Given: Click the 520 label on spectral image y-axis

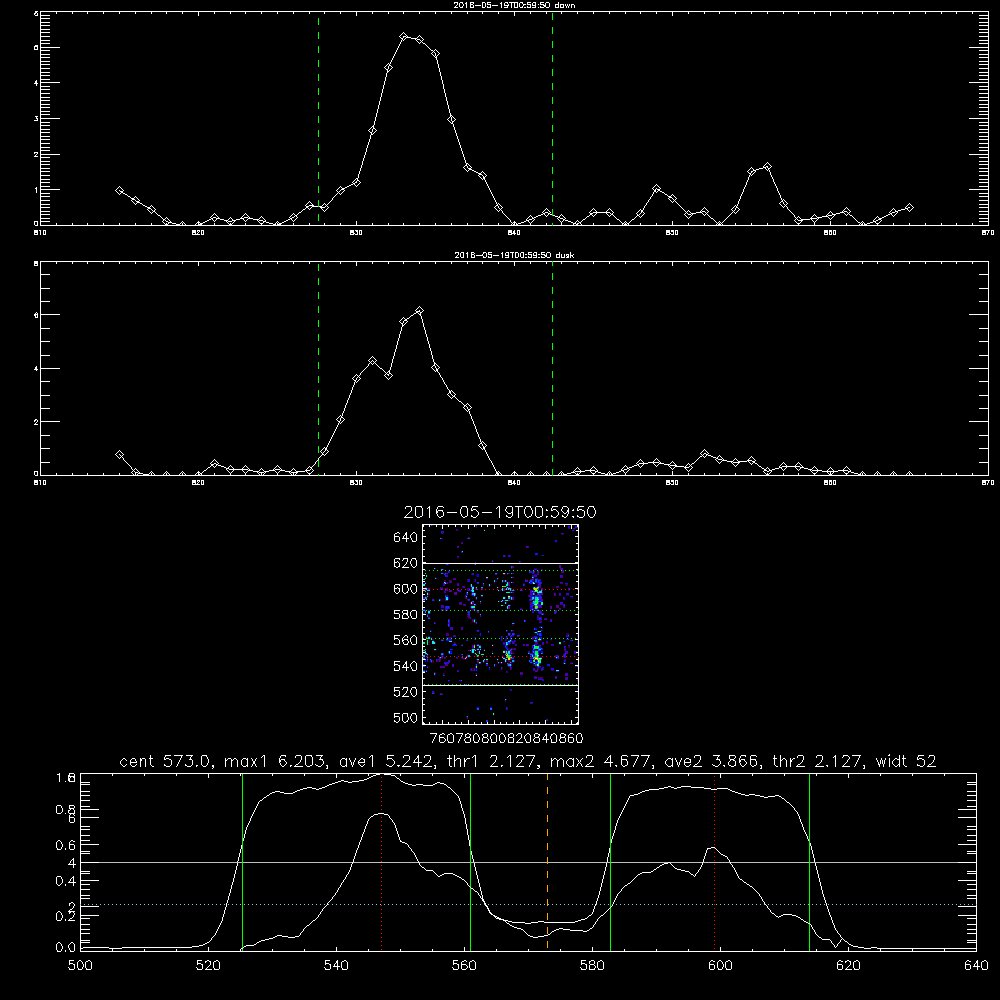Looking at the screenshot, I should [406, 691].
